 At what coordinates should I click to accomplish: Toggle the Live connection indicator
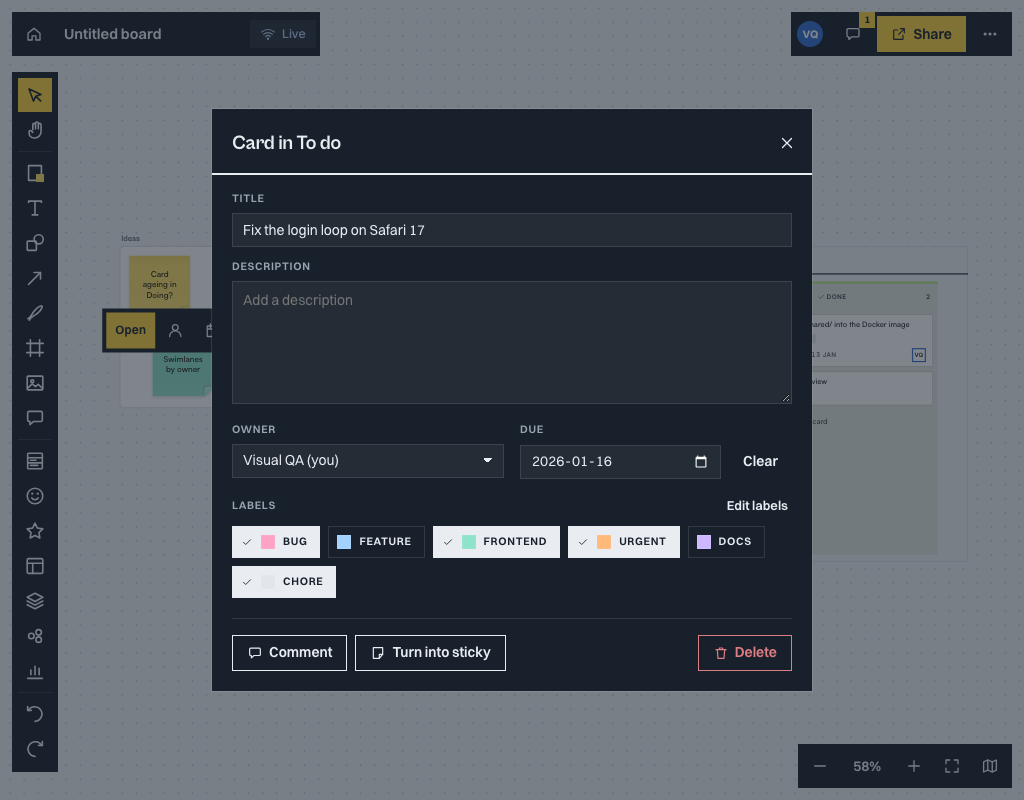(283, 34)
